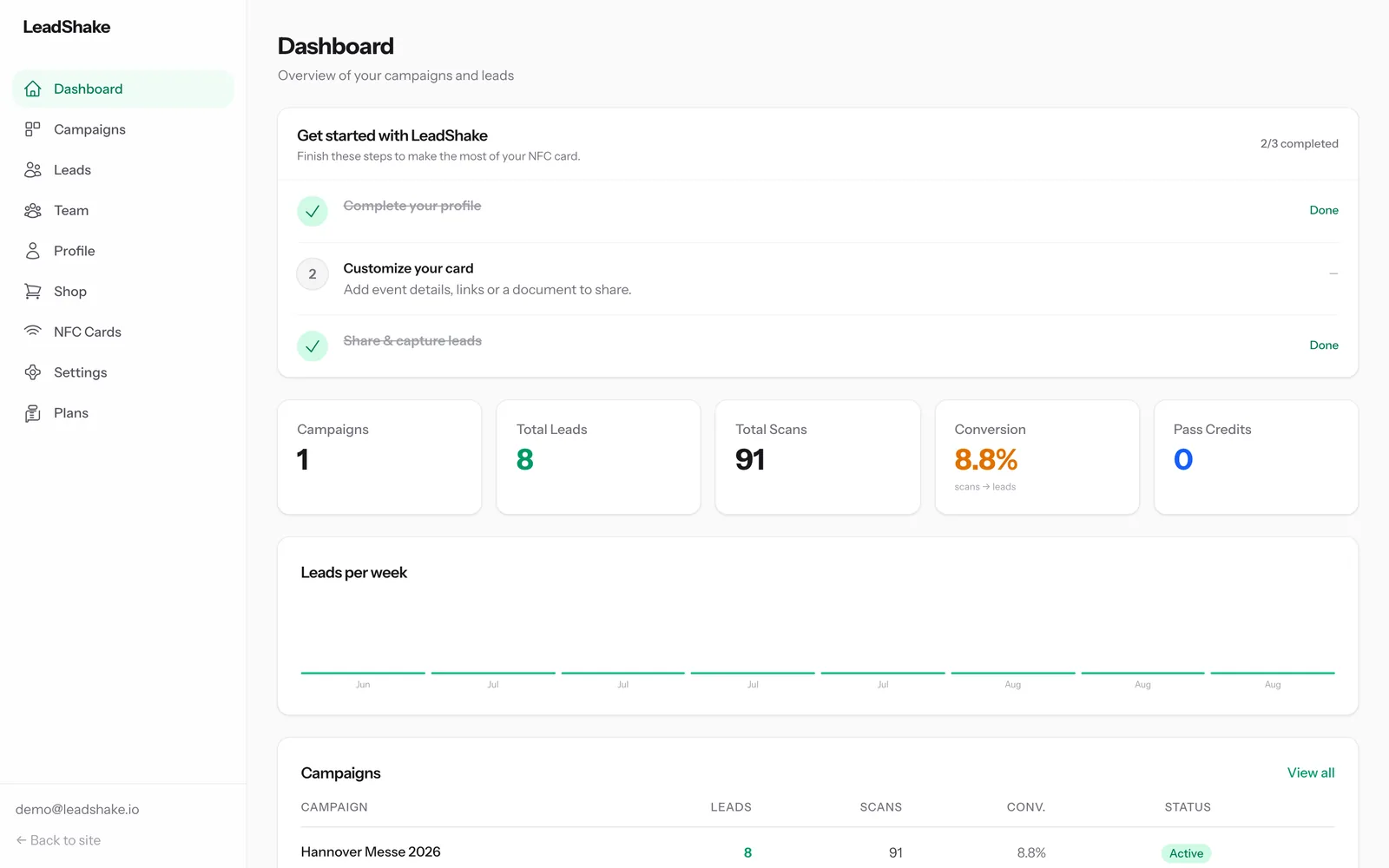Click the step 2 number badge
1389x868 pixels.
(313, 274)
